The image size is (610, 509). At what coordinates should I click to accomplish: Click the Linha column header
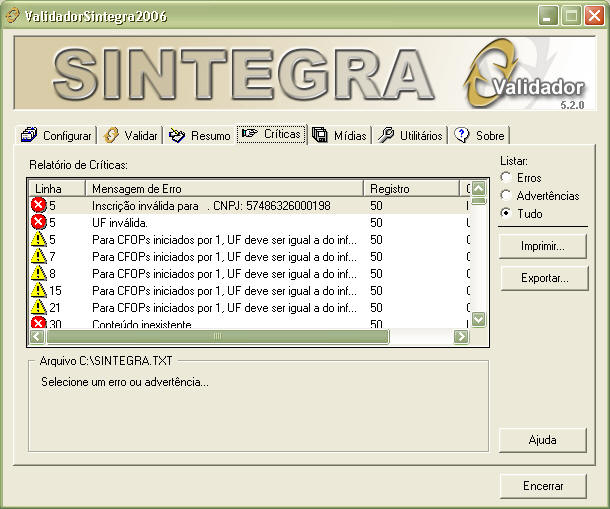pyautogui.click(x=57, y=189)
